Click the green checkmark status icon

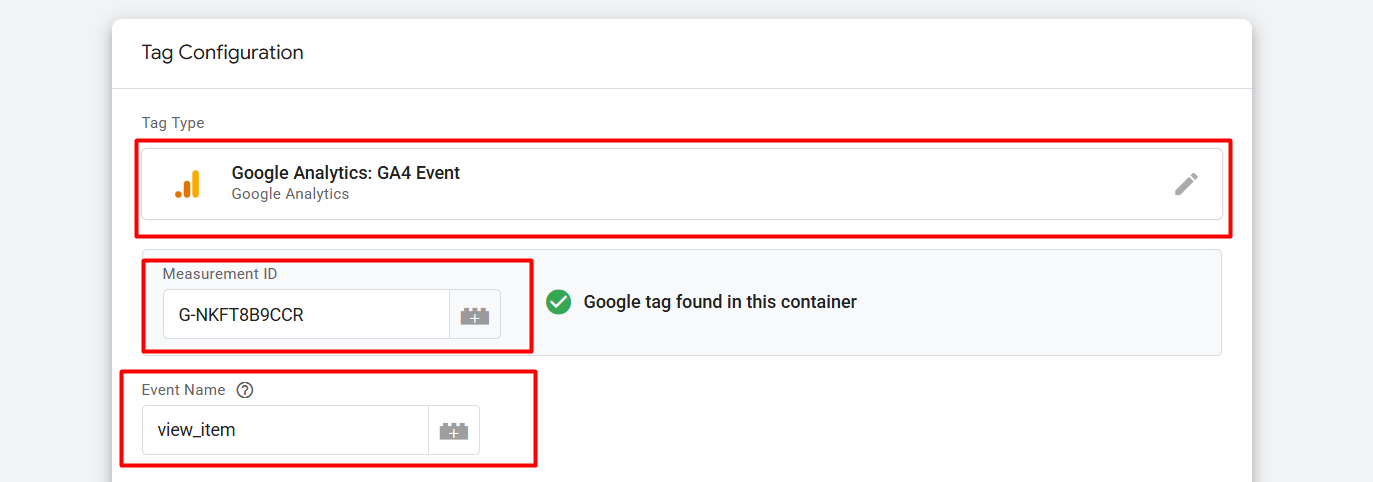(559, 302)
